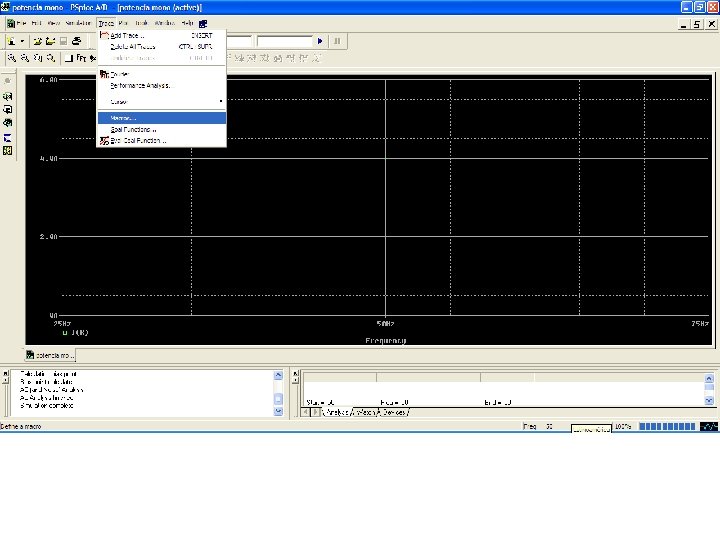Click the open file folder icon
The width and height of the screenshot is (720, 540).
tap(37, 41)
